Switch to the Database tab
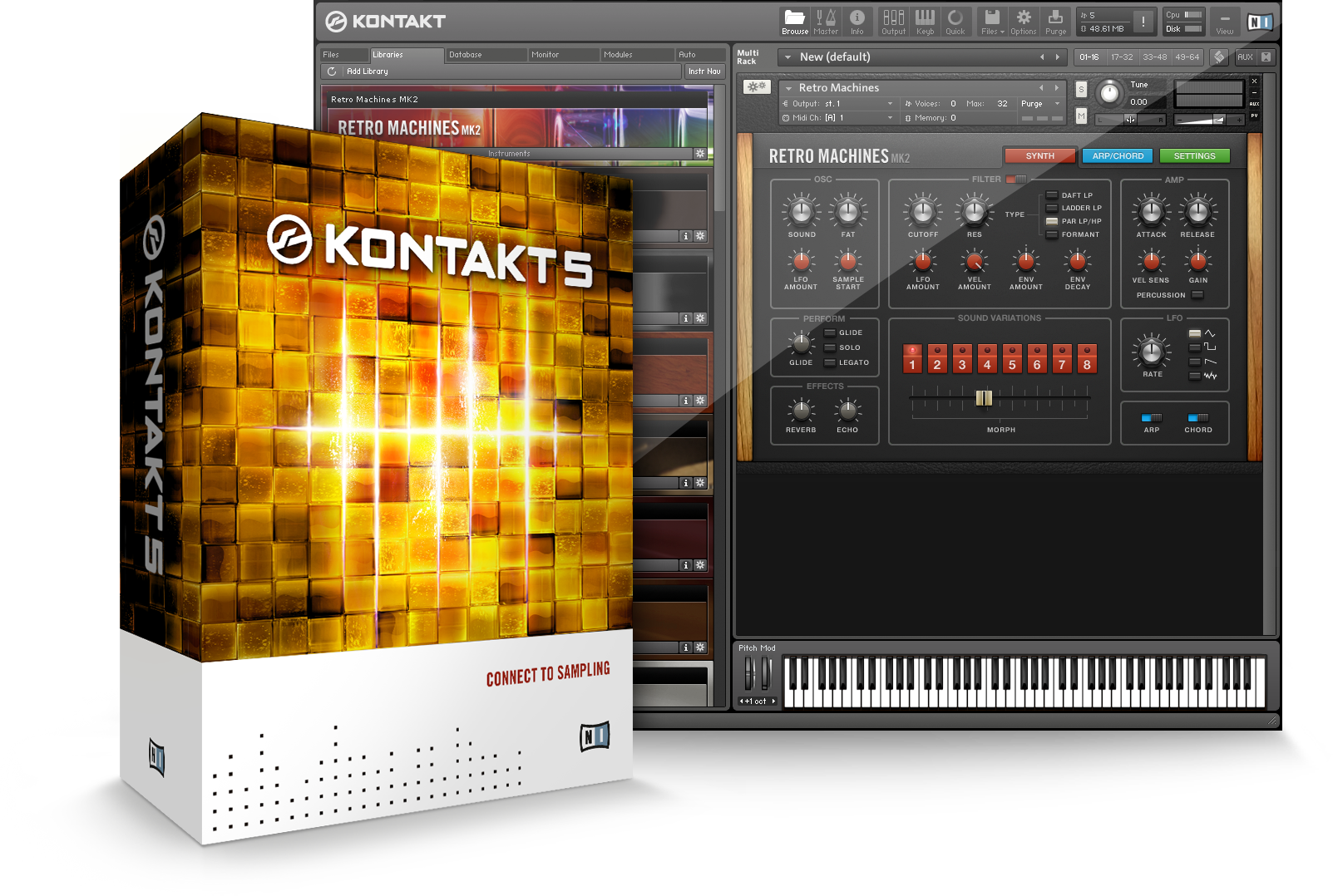The image size is (1333, 896). (x=486, y=55)
